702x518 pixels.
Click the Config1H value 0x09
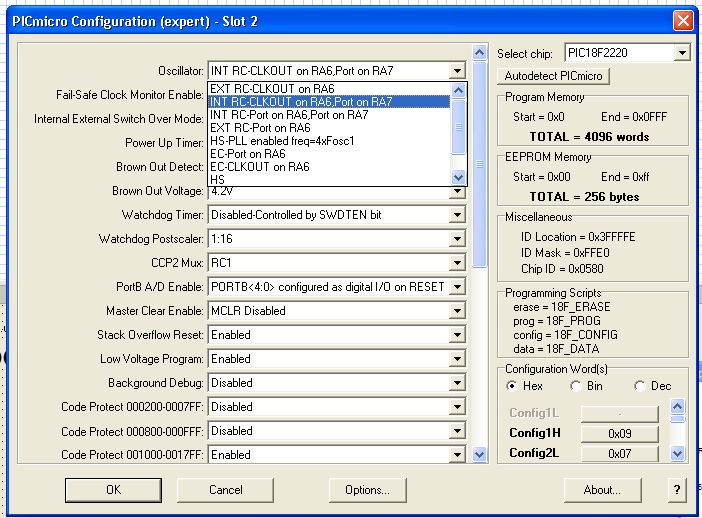[620, 433]
